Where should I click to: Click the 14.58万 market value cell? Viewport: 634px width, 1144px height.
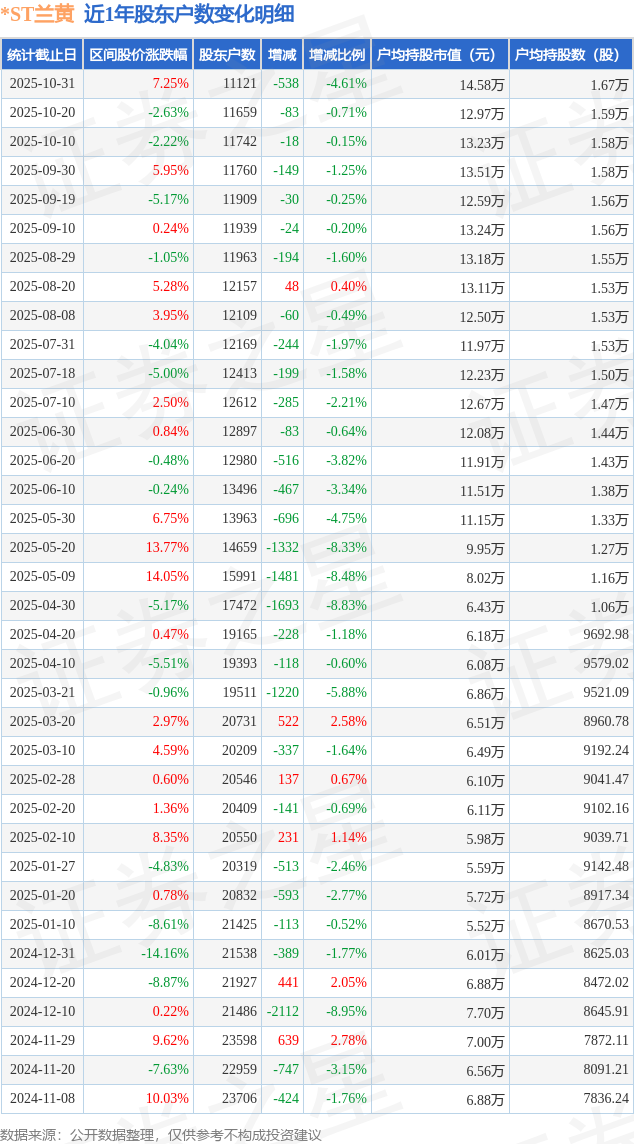481,85
